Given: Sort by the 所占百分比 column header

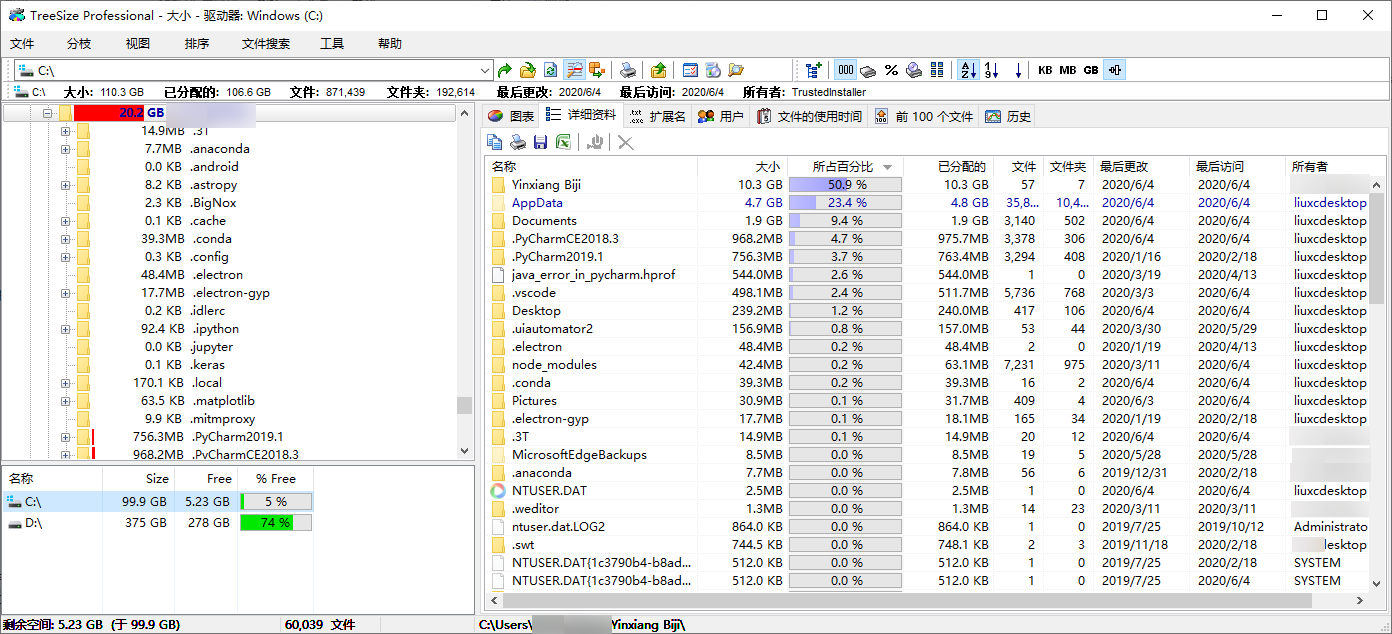Looking at the screenshot, I should (845, 167).
